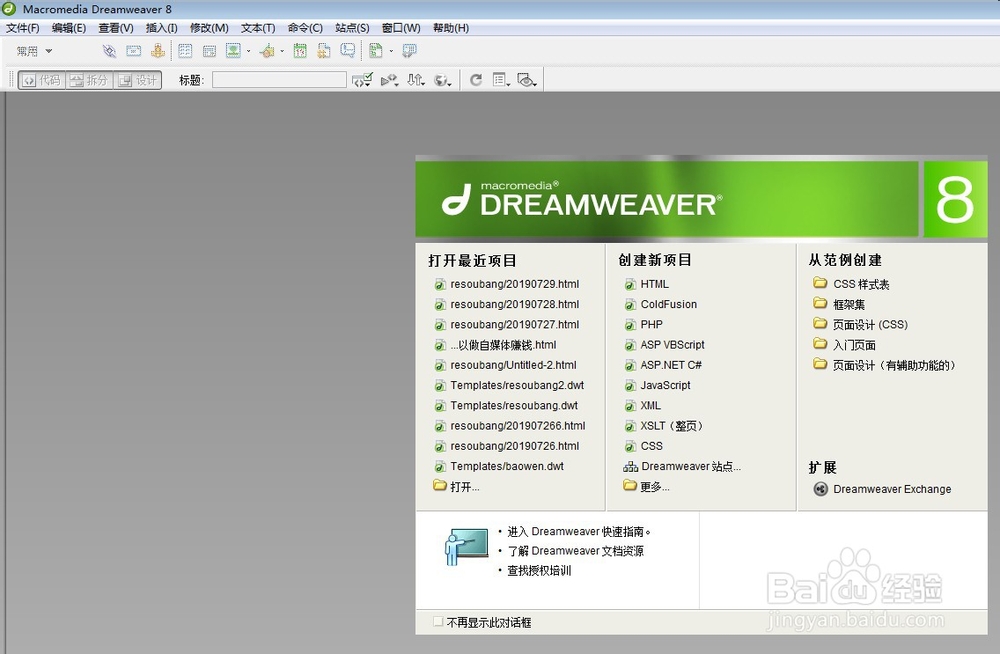Click the Dreamweaver 站点 site icon
The width and height of the screenshot is (1000, 654).
tap(630, 467)
